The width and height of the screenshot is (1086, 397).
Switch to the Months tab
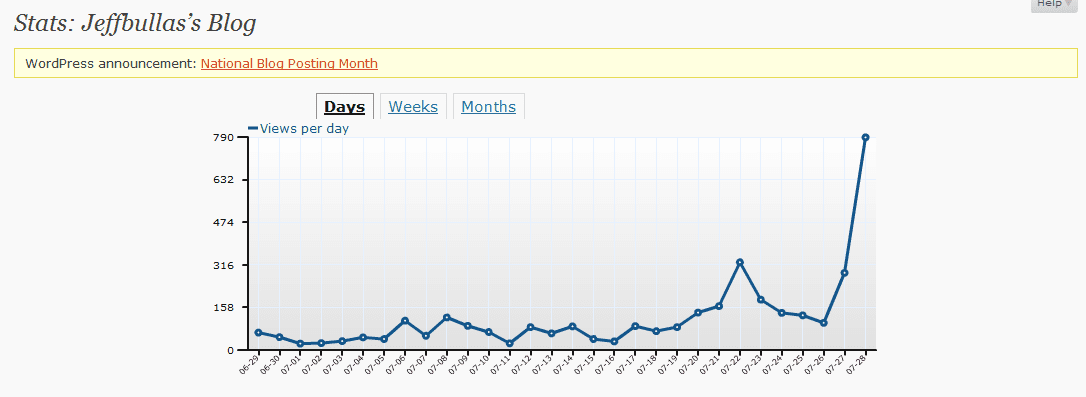489,107
